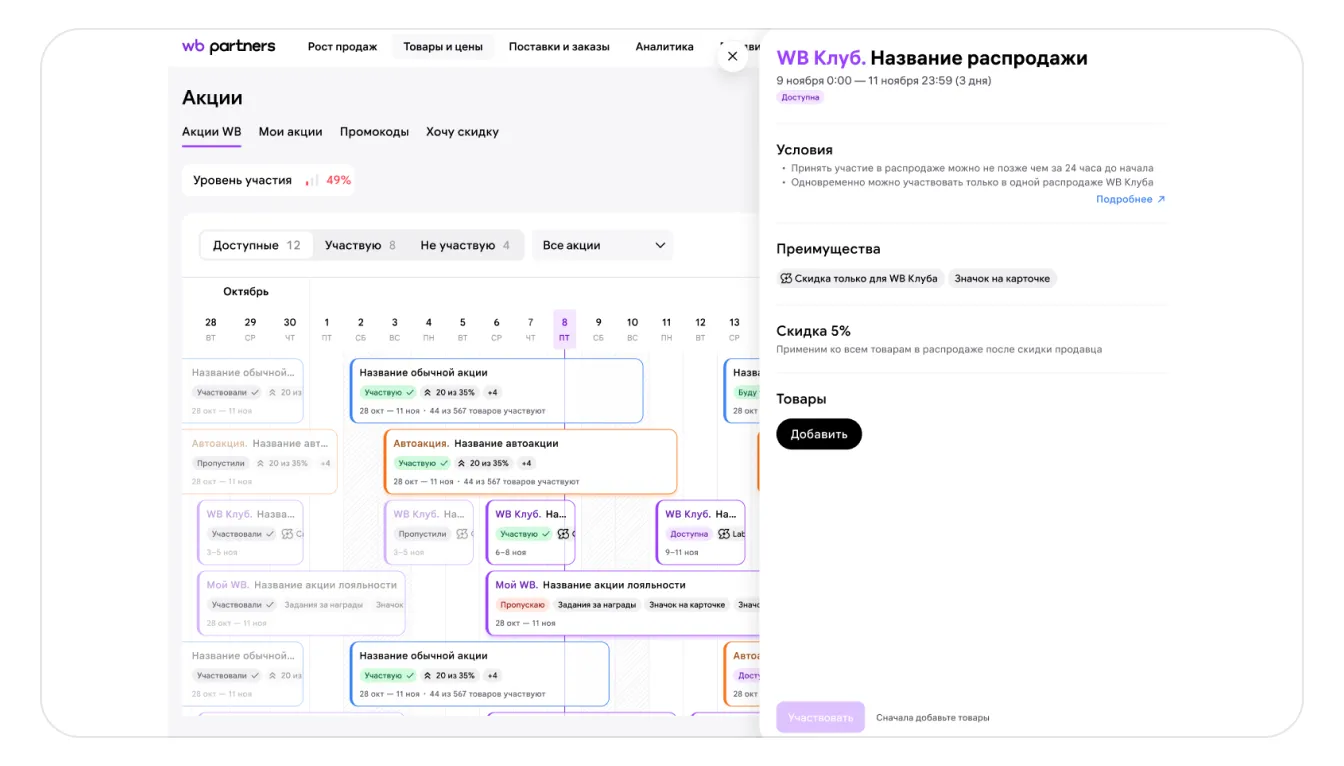Image resolution: width=1344 pixels, height=766 pixels.
Task: Open the Товары и цены menu
Action: (443, 46)
